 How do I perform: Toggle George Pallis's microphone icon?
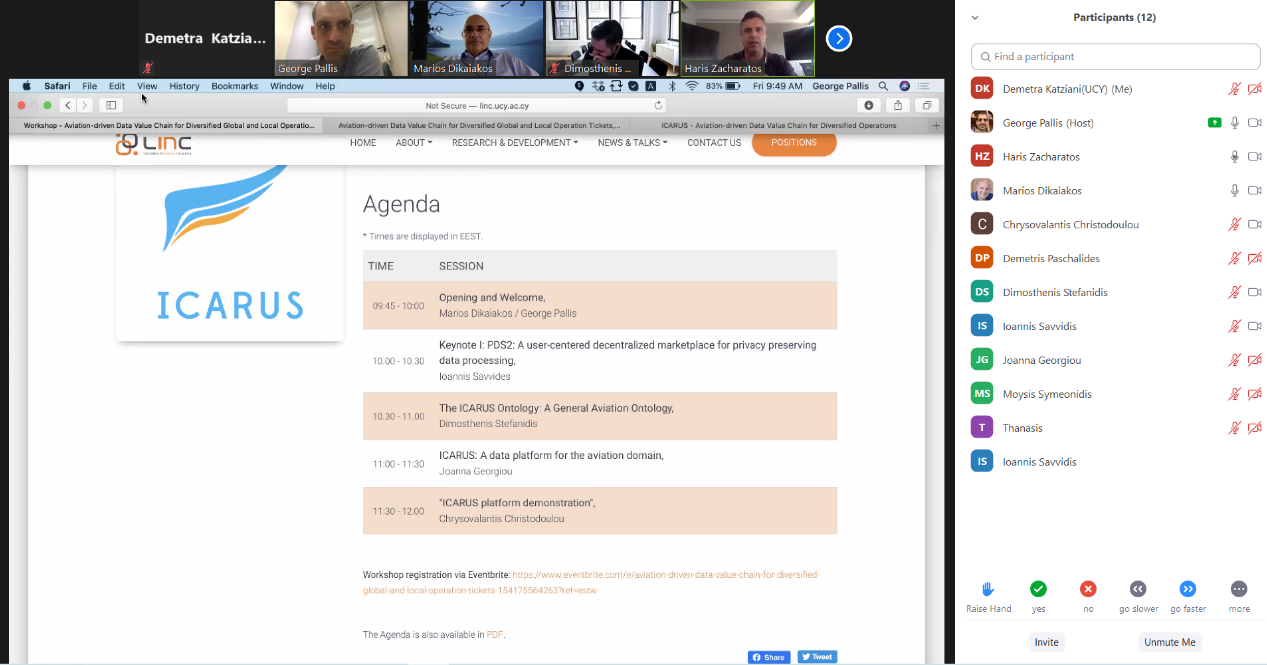1235,123
